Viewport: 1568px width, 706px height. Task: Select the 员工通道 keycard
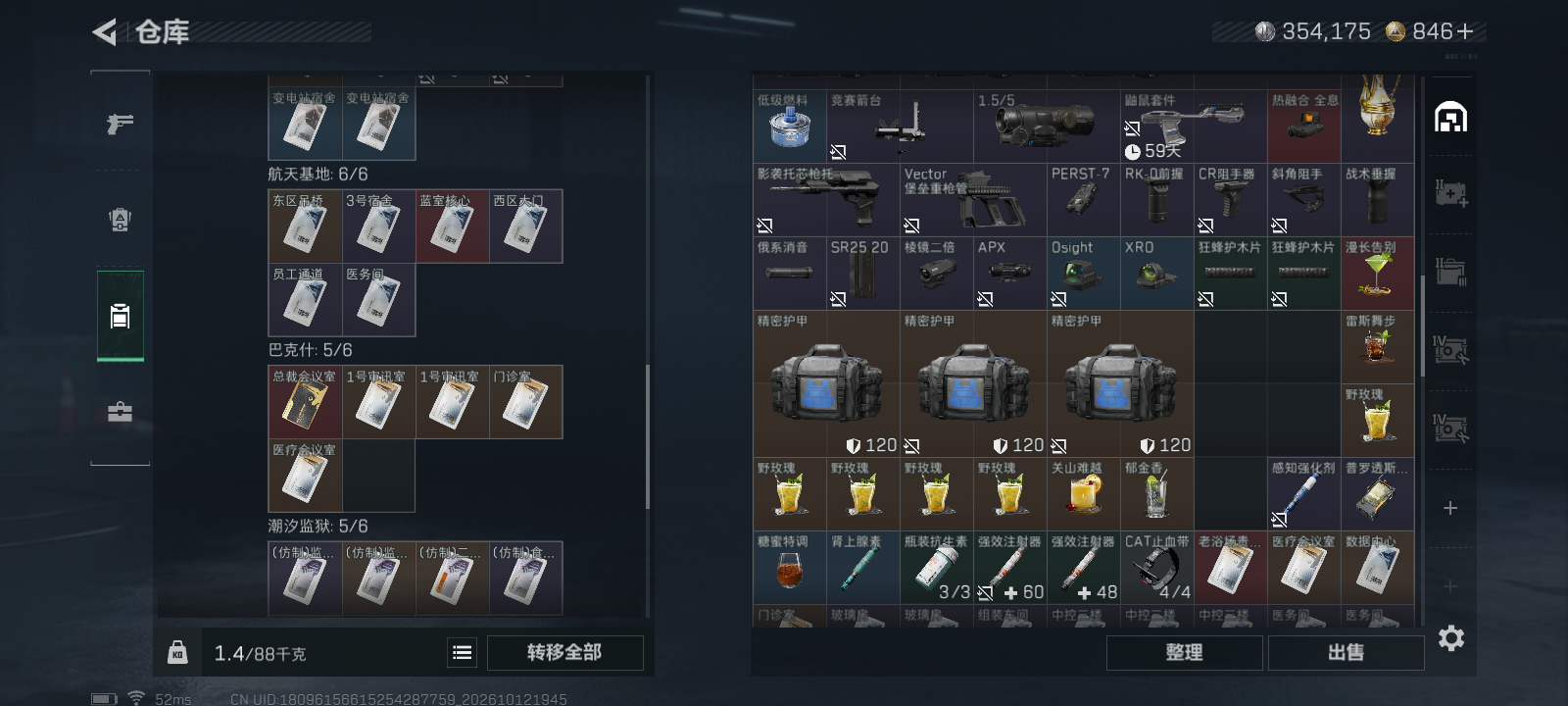(305, 299)
